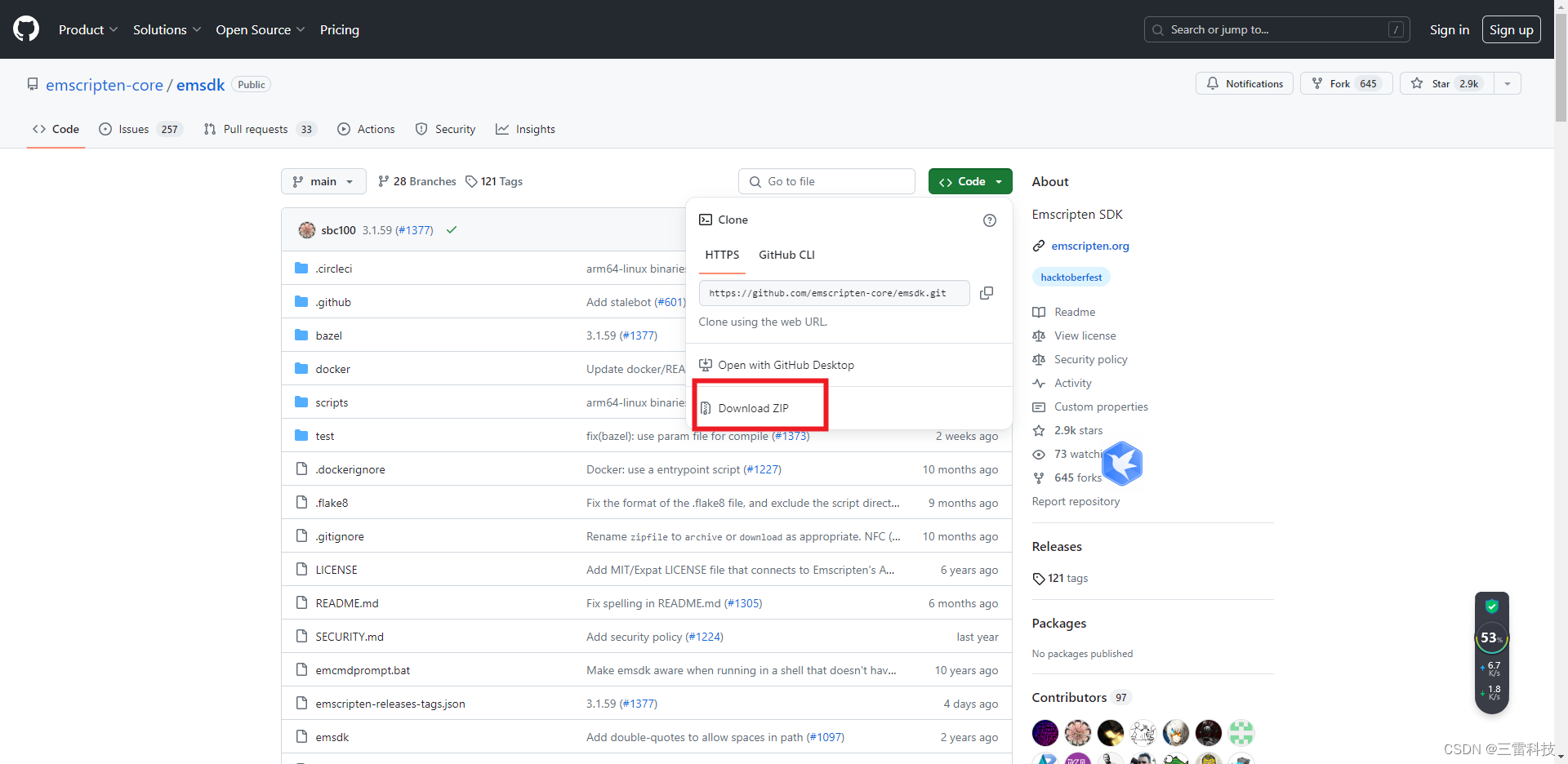Screen dimensions: 1568x764
Task: Copy the clone URL with copy icon
Action: 987,293
